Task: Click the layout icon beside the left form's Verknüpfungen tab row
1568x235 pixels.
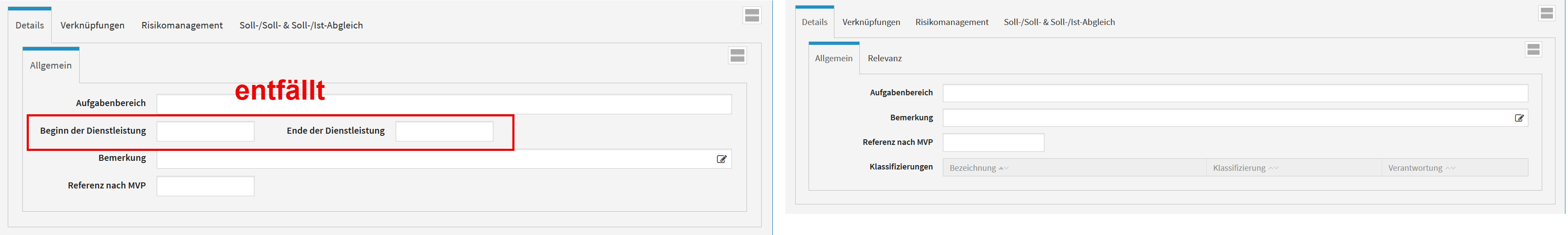Action: click(752, 16)
